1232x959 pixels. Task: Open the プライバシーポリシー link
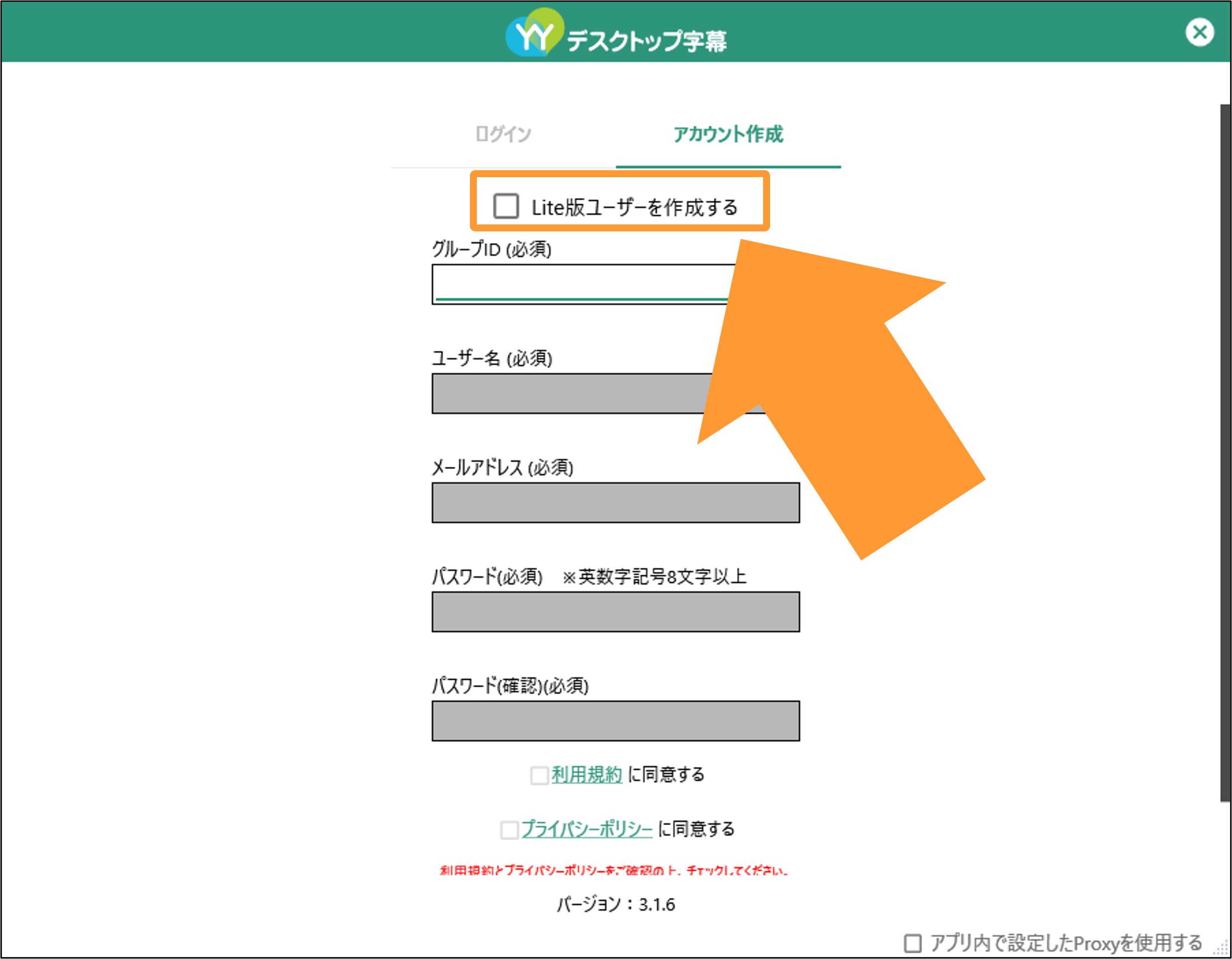[587, 829]
